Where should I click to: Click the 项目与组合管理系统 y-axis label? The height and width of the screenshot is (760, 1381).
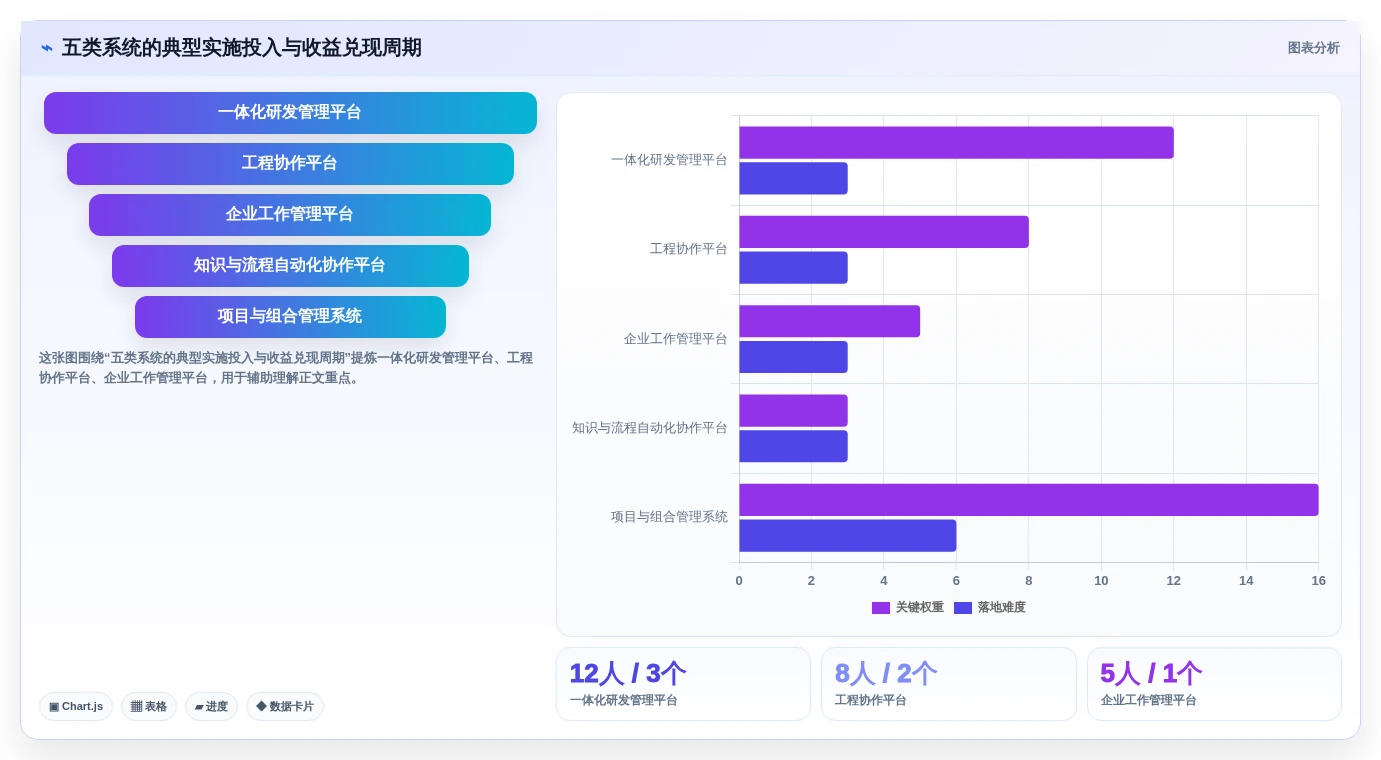pos(669,517)
